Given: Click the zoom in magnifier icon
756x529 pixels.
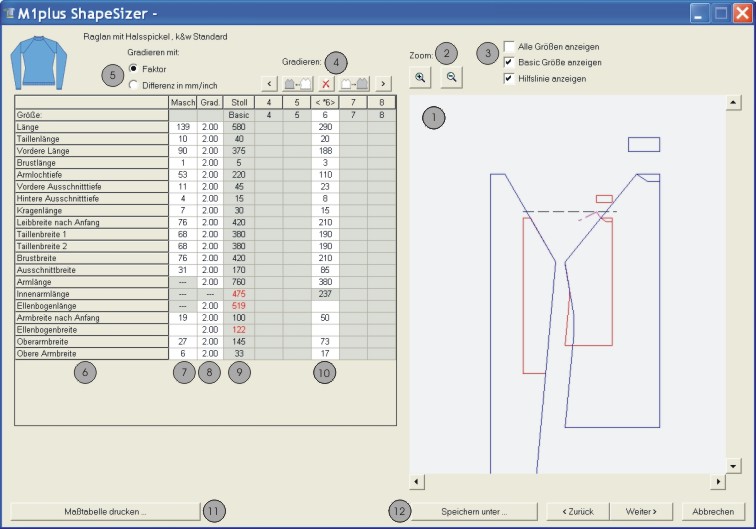Looking at the screenshot, I should coord(421,77).
